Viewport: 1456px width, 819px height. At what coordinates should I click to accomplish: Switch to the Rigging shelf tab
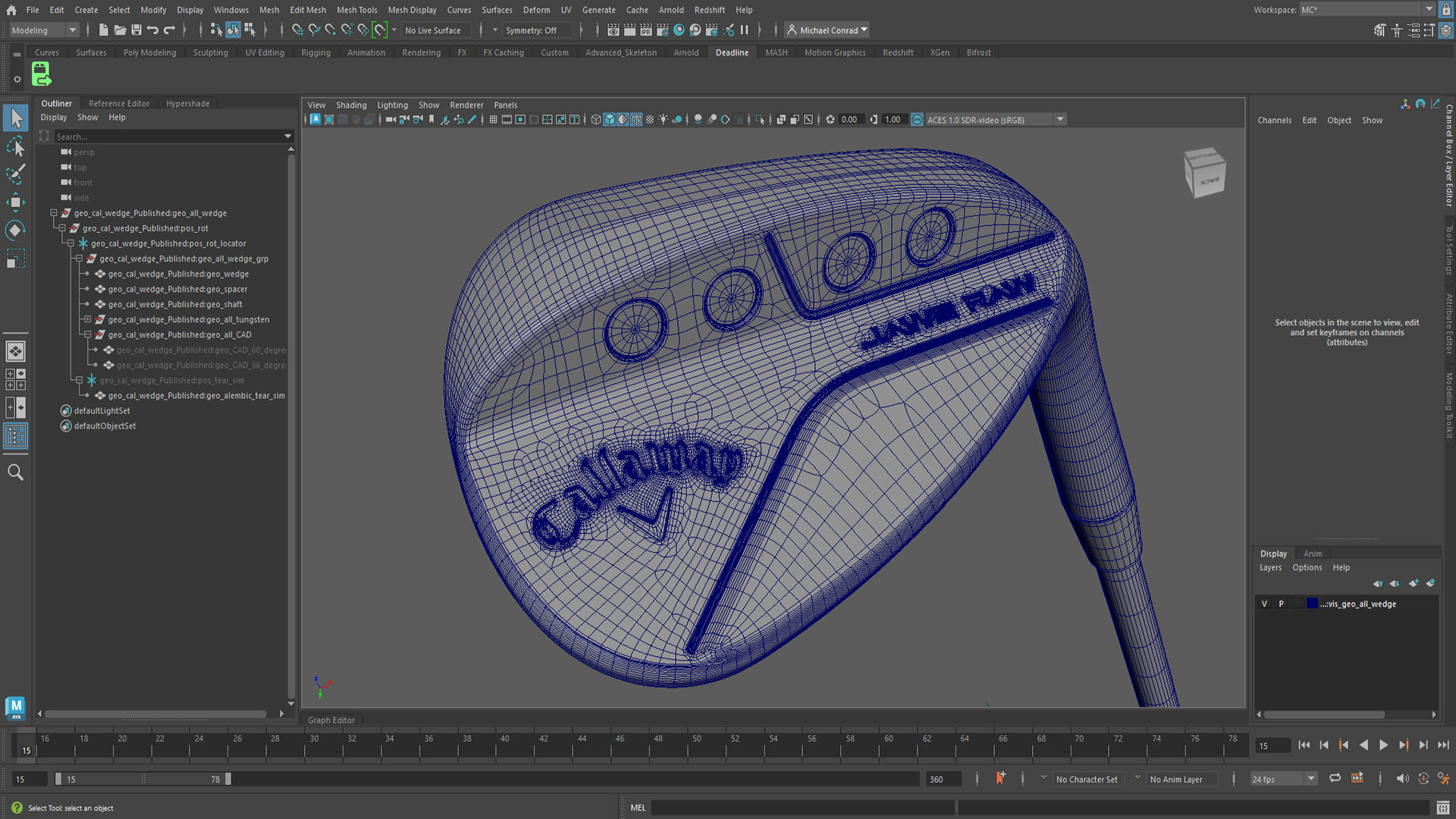click(x=315, y=52)
